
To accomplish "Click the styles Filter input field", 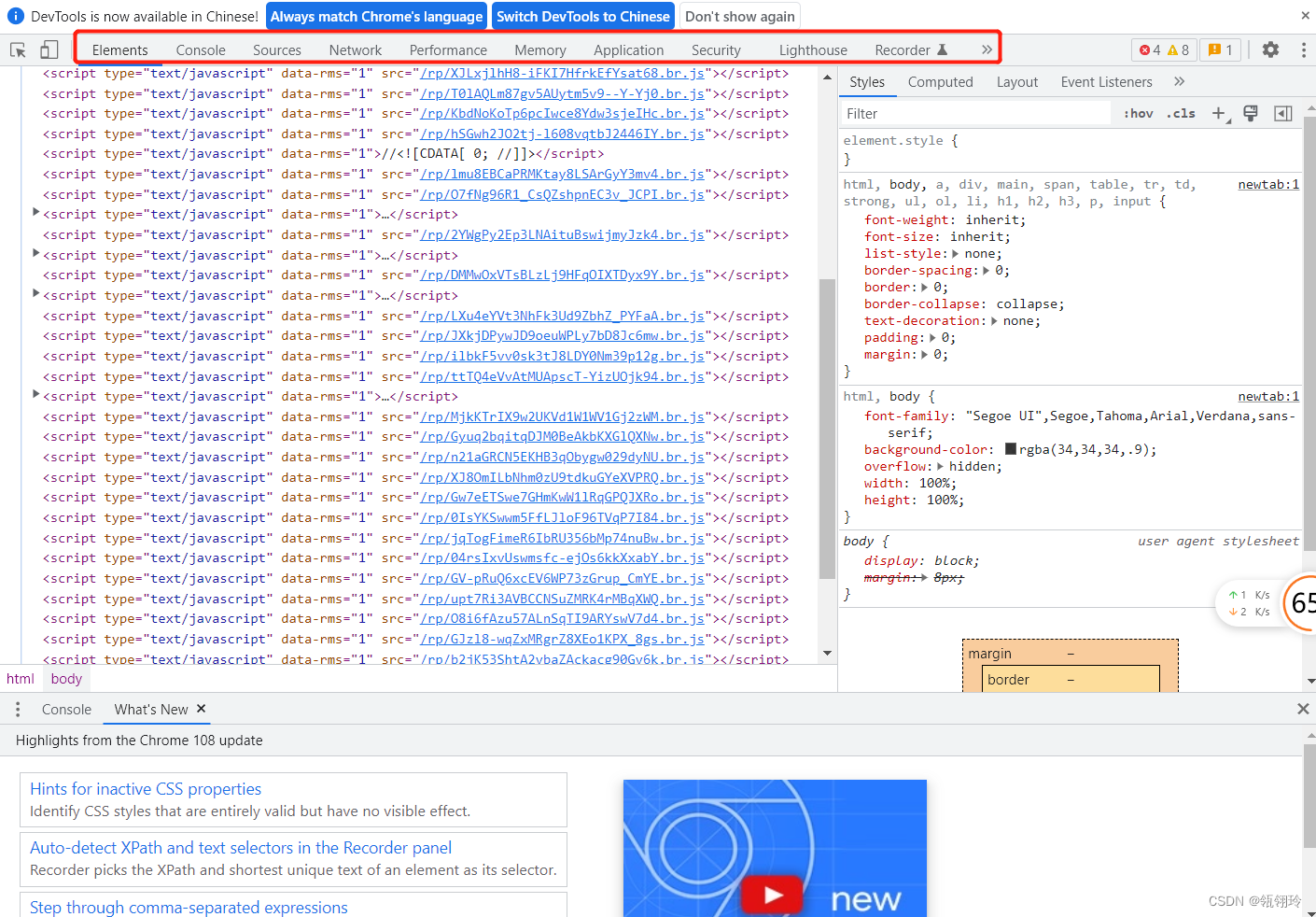I will 974,114.
